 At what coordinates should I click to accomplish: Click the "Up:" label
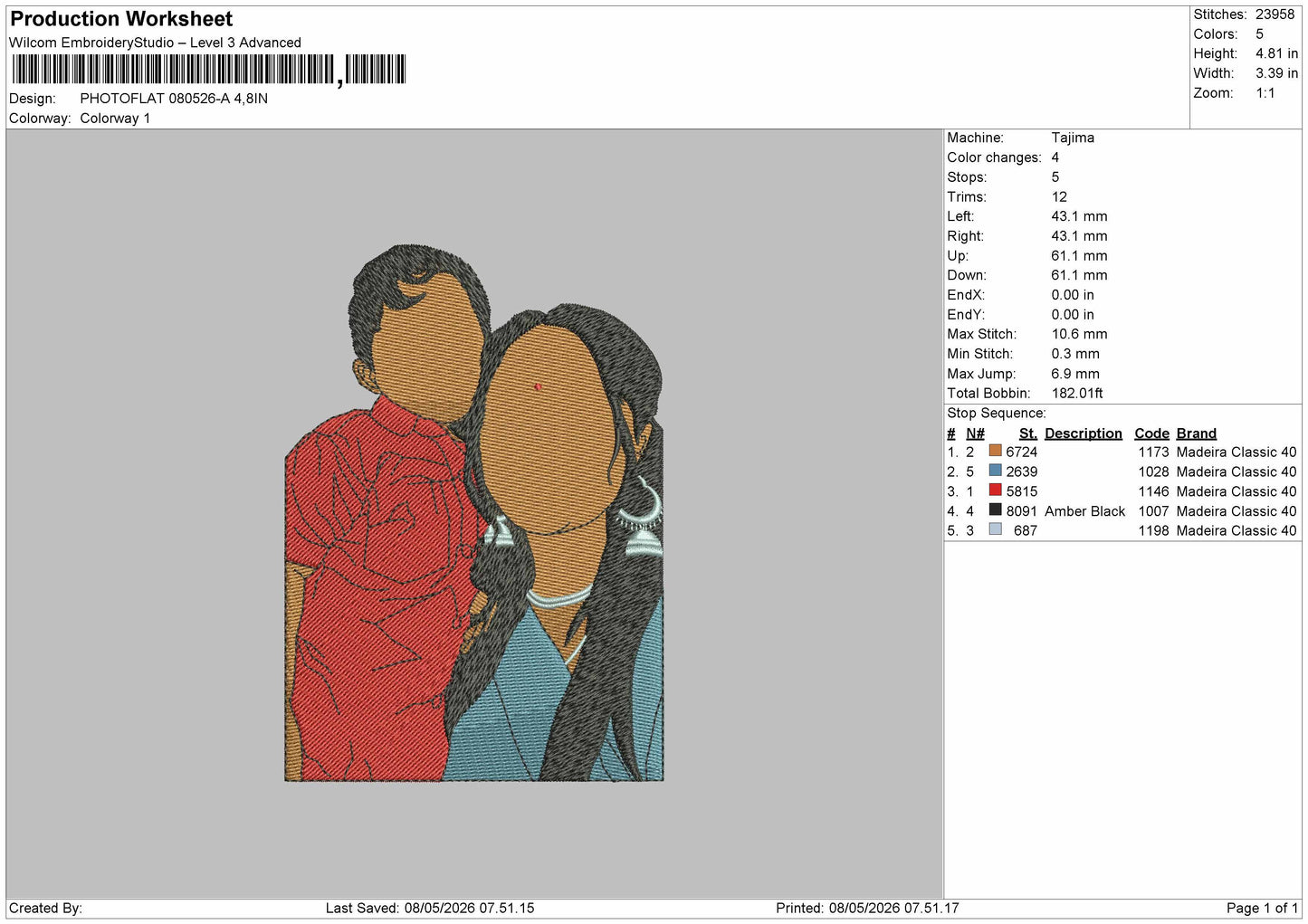958,256
